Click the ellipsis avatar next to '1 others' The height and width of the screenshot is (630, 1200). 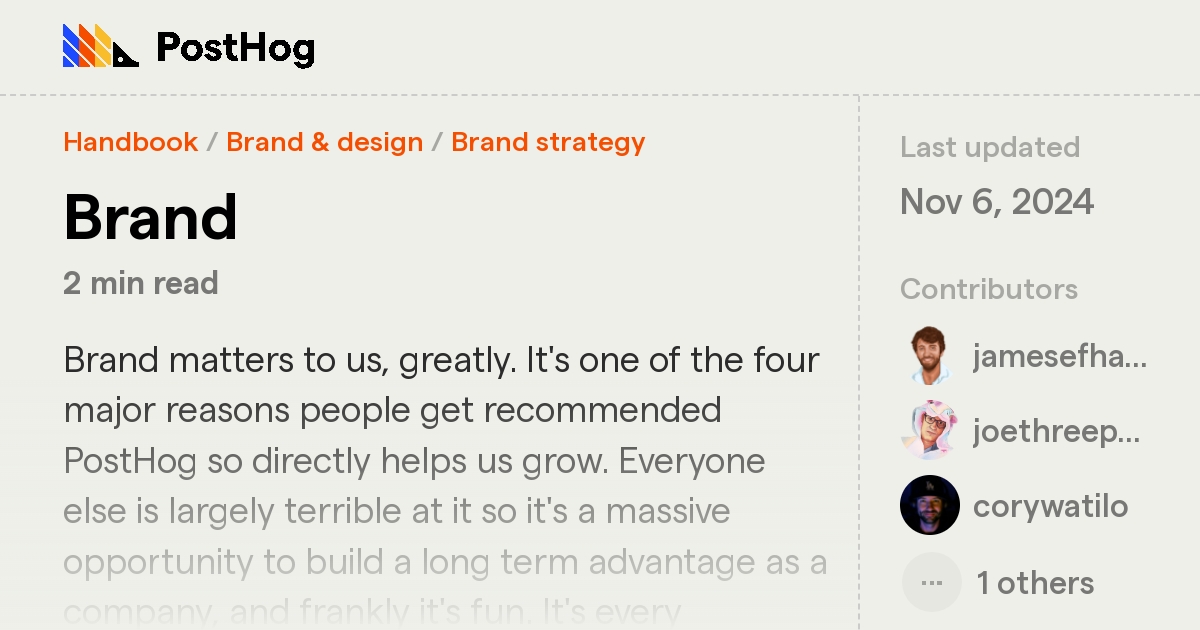(931, 581)
